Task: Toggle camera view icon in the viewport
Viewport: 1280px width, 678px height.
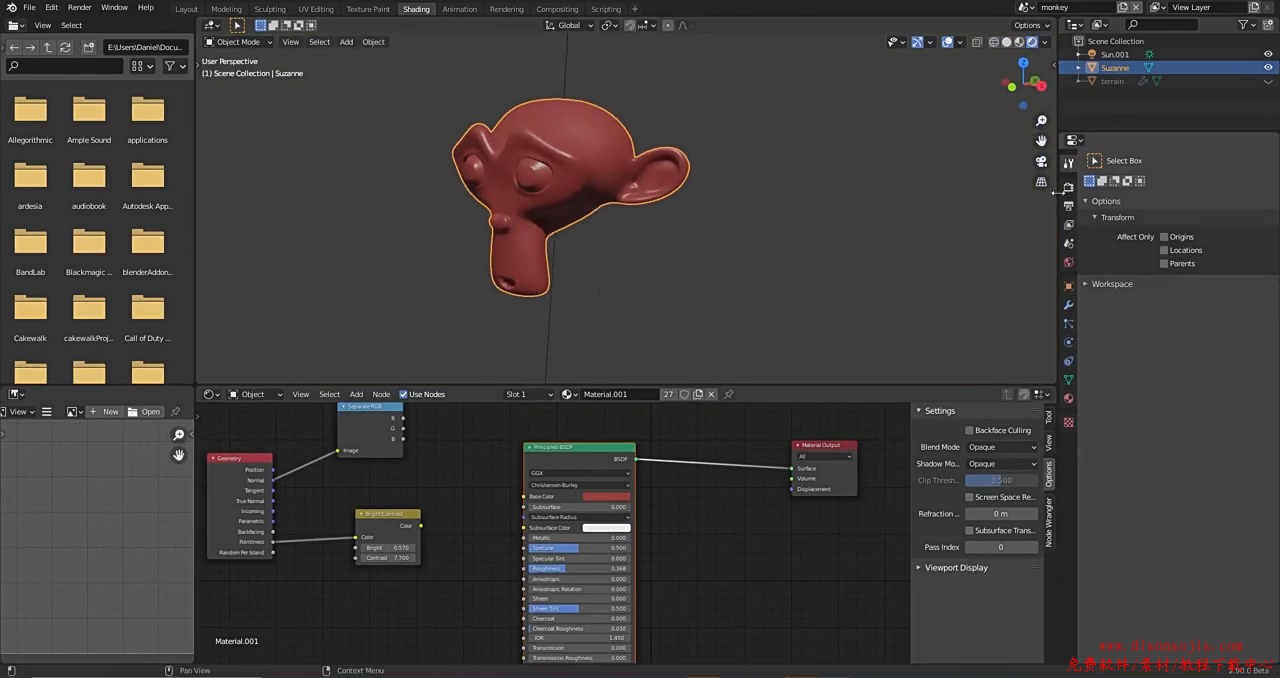Action: coord(1041,162)
